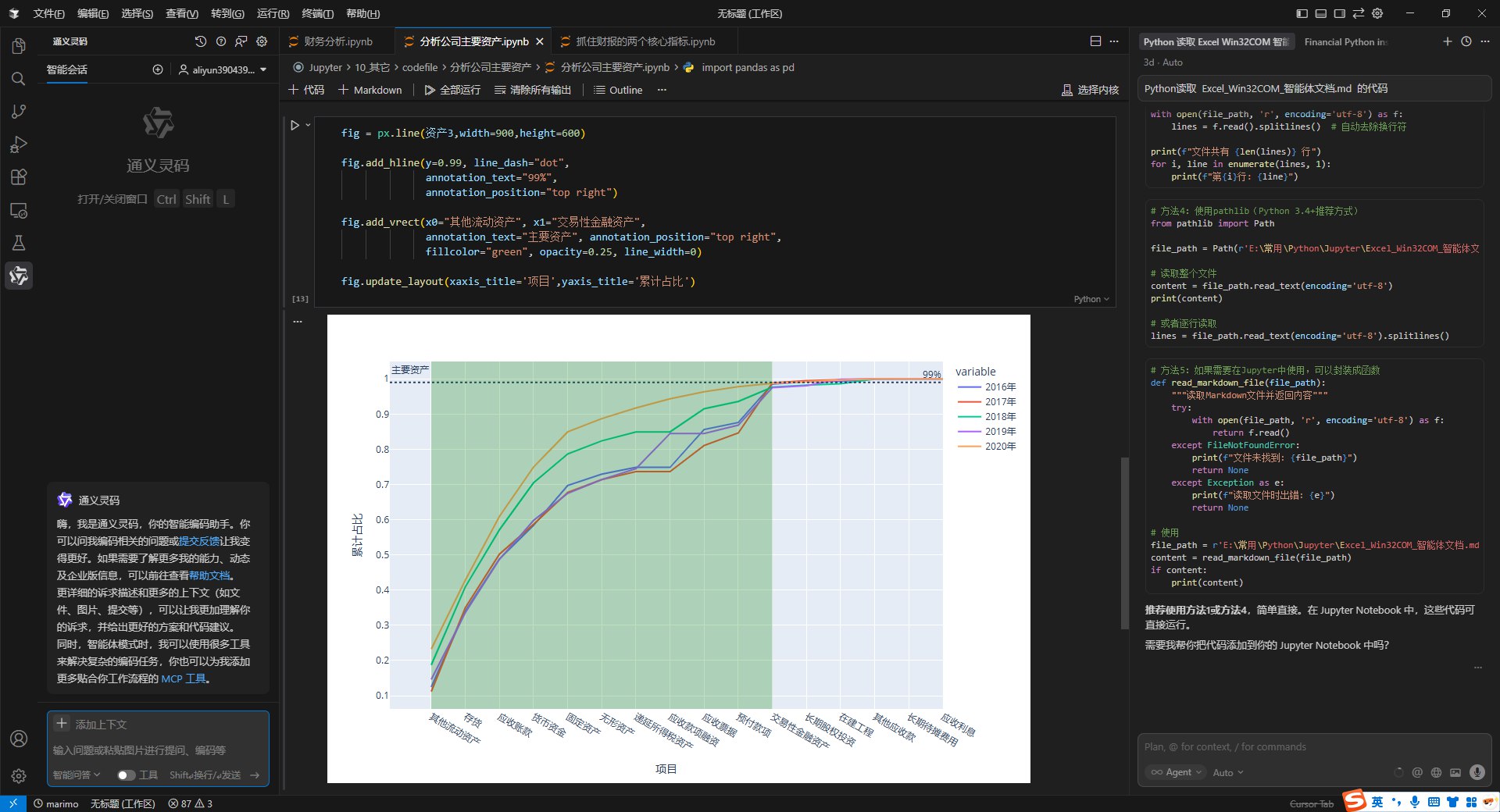
Task: Toggle 2016年 series in chart legend
Action: pyautogui.click(x=999, y=387)
